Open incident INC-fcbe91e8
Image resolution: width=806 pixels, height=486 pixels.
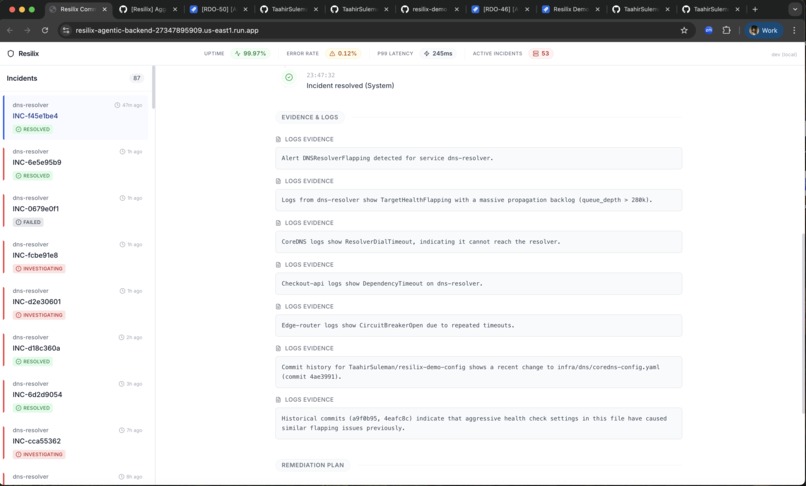click(76, 256)
